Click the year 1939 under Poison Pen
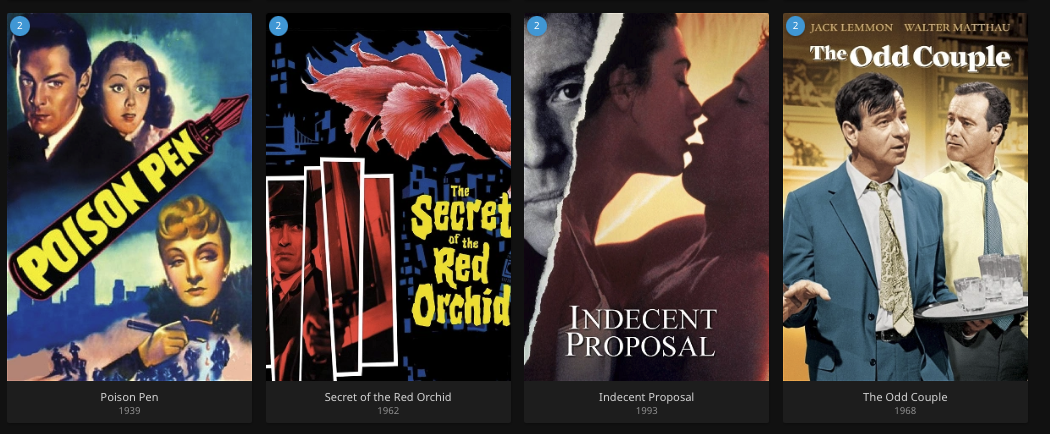 pyautogui.click(x=129, y=411)
